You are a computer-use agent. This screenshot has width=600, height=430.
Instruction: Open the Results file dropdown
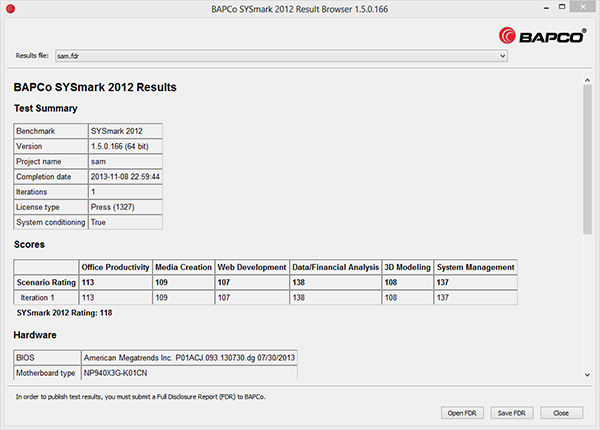(281, 56)
